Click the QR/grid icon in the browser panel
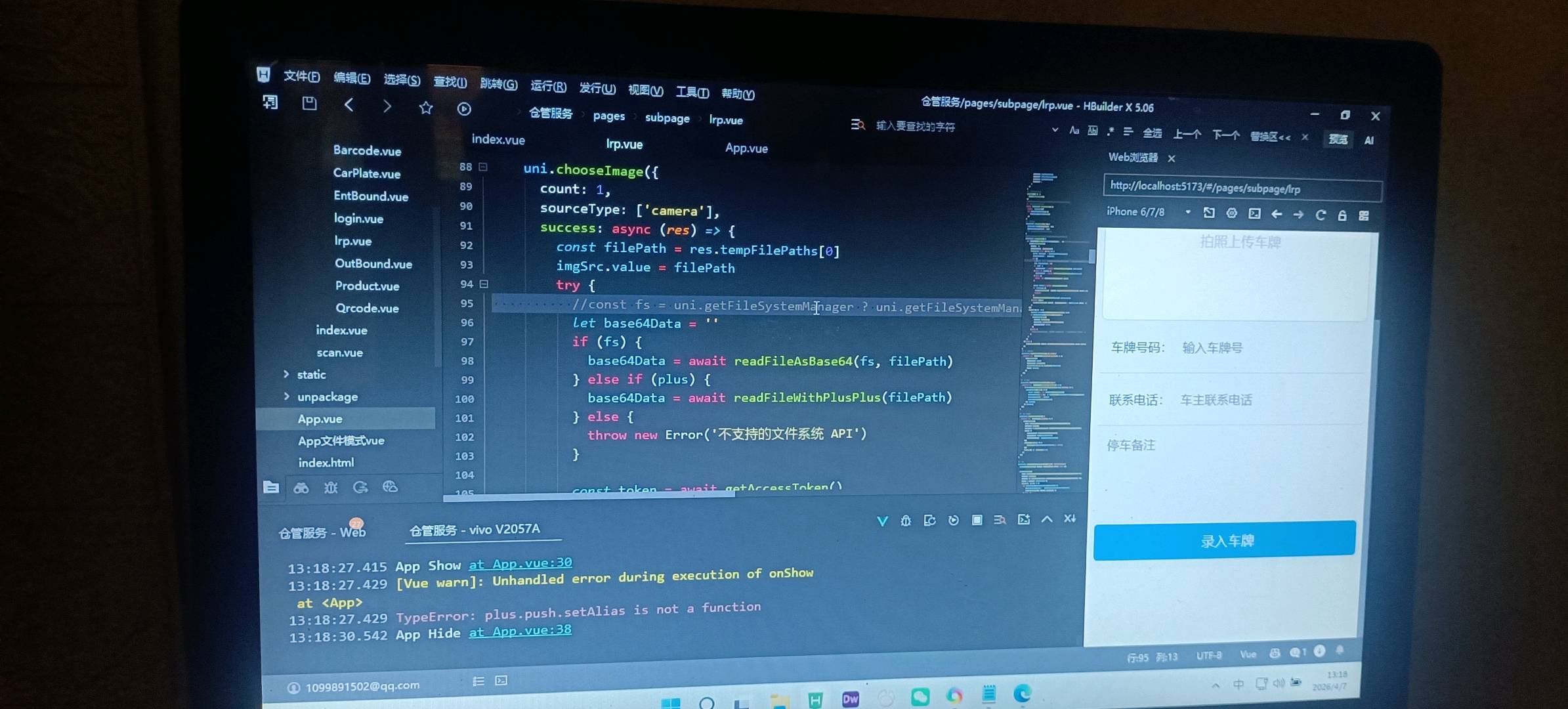 click(x=1364, y=216)
